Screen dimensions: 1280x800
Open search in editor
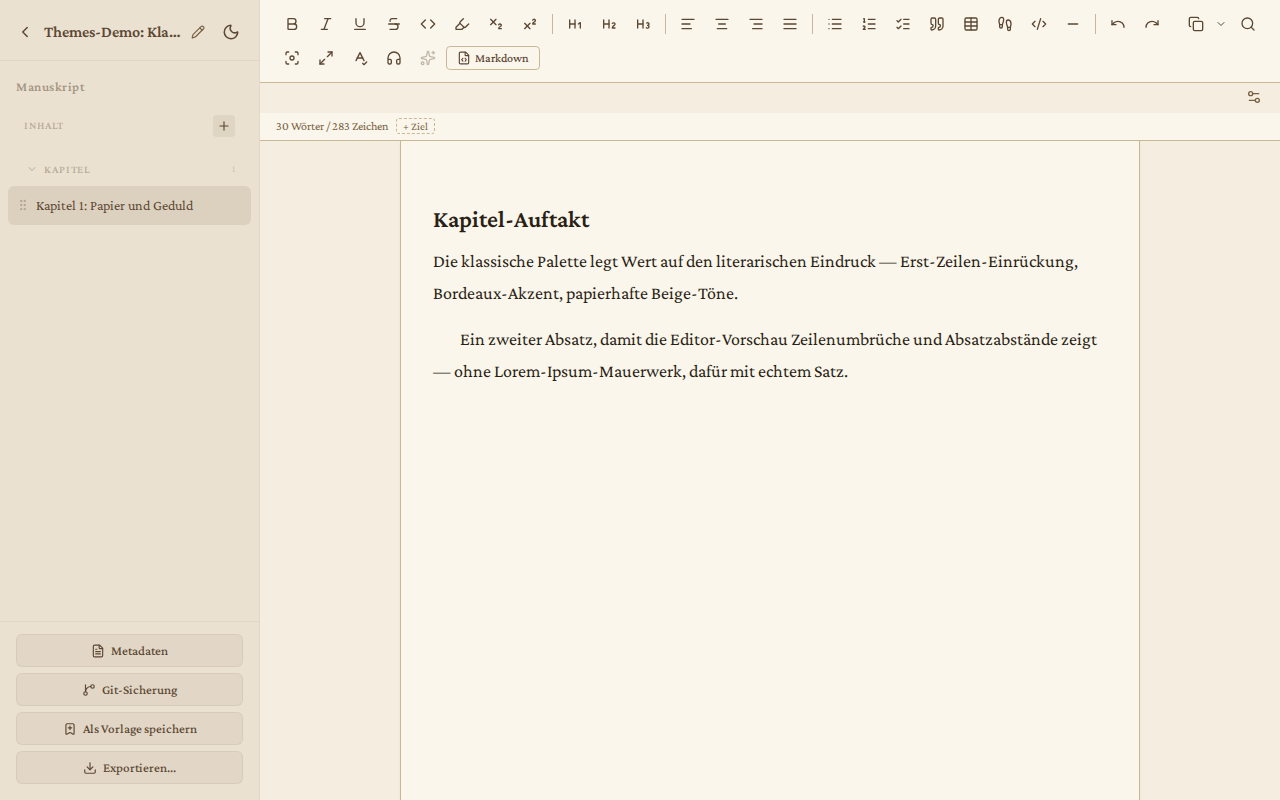click(1248, 24)
